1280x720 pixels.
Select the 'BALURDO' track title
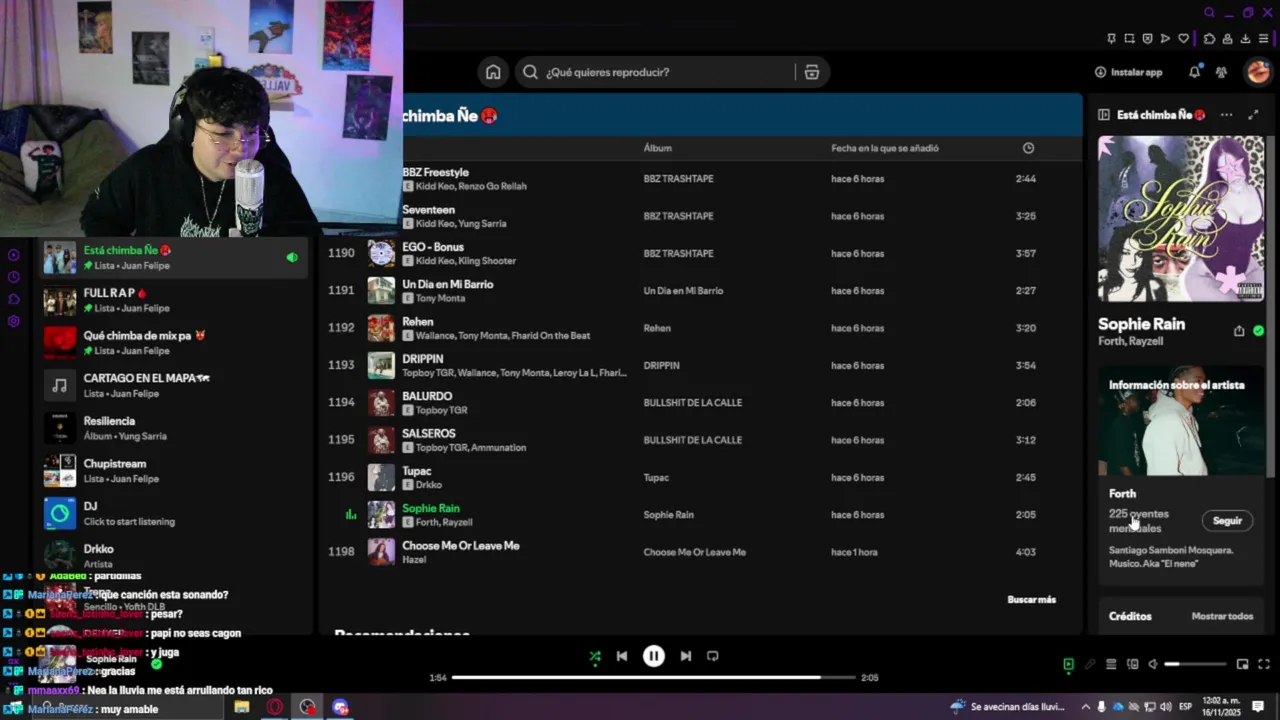[427, 396]
